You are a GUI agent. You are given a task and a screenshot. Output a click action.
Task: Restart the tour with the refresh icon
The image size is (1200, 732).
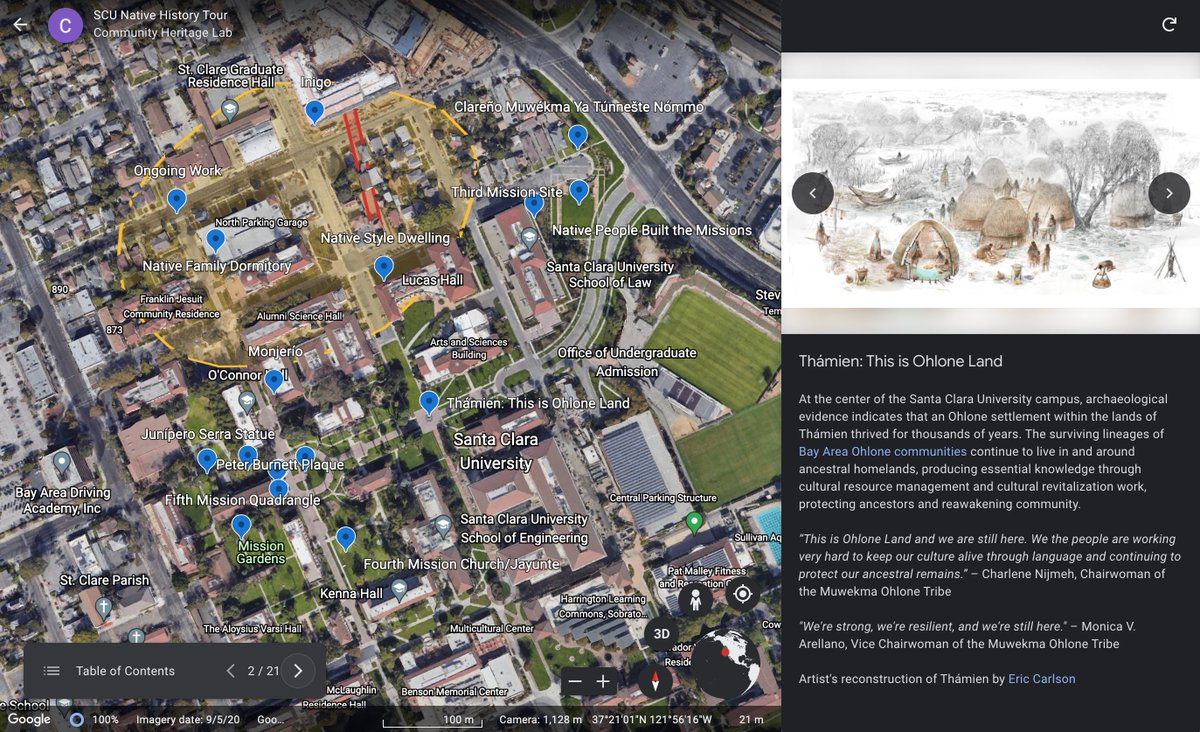(1169, 25)
